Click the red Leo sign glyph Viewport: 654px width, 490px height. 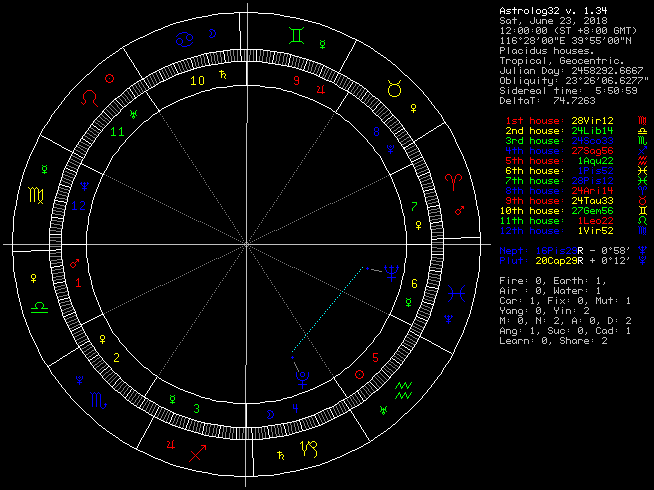tap(89, 98)
